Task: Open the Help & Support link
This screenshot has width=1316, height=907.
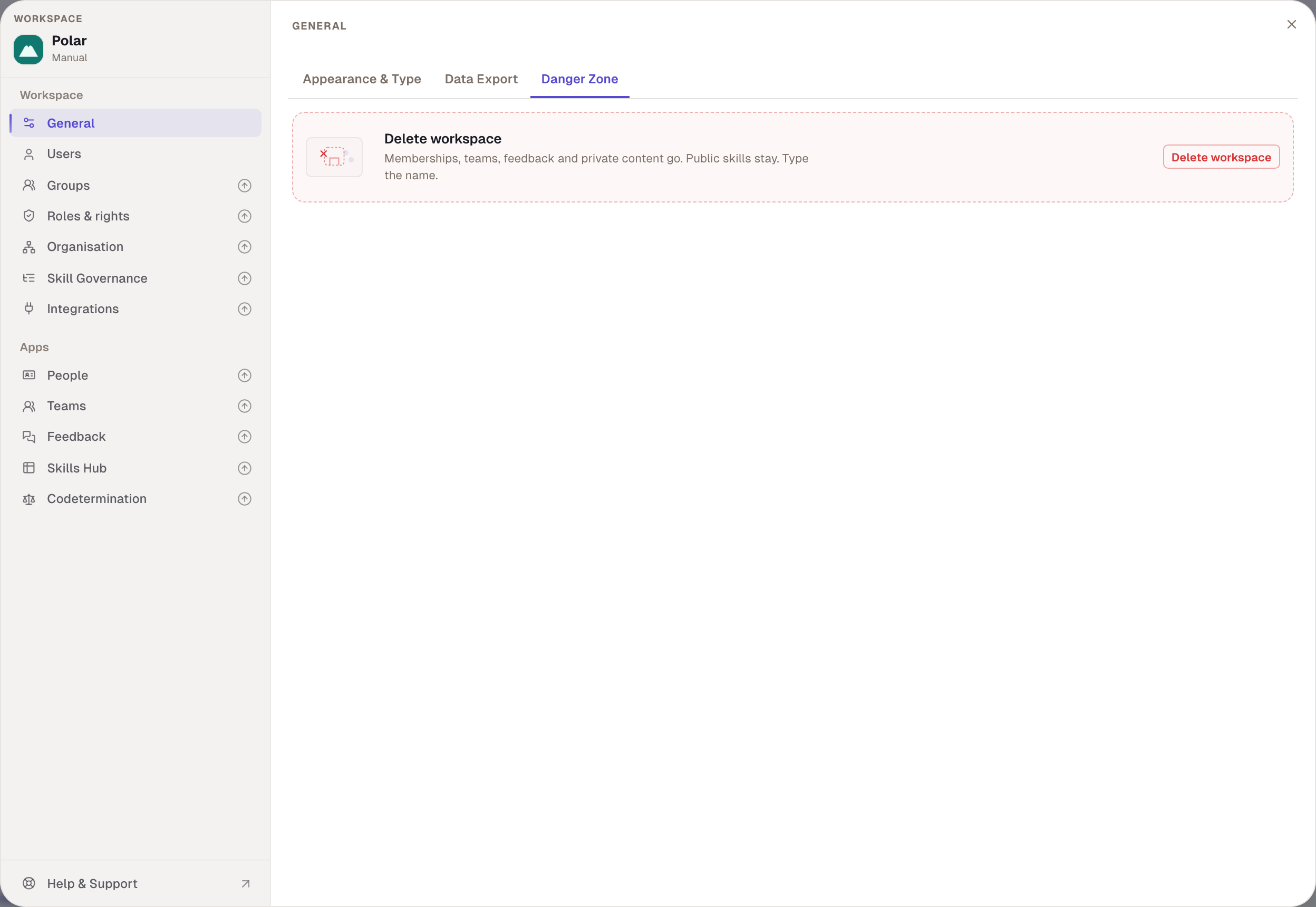Action: [x=136, y=883]
